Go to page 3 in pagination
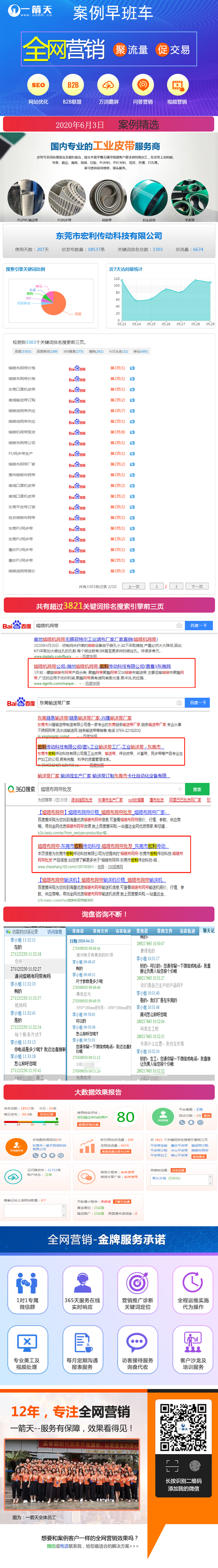Screen dimensions: 218x1568 (176, 587)
